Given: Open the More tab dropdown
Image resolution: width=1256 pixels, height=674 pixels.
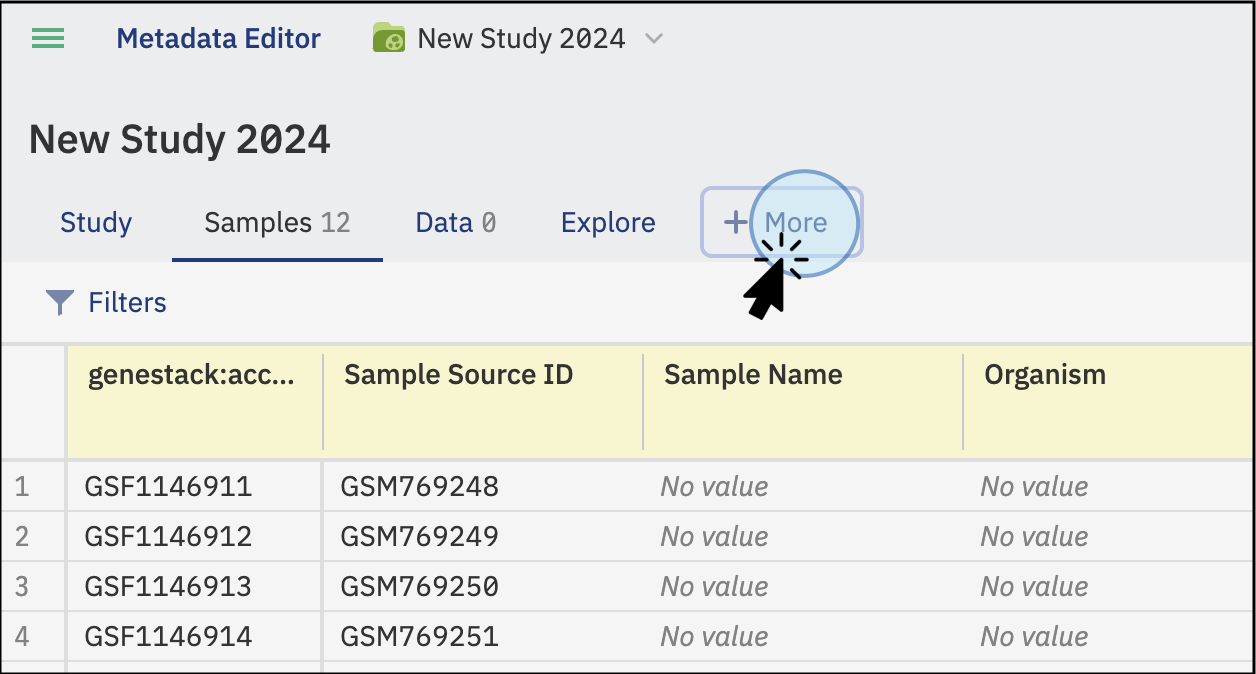Looking at the screenshot, I should (782, 222).
